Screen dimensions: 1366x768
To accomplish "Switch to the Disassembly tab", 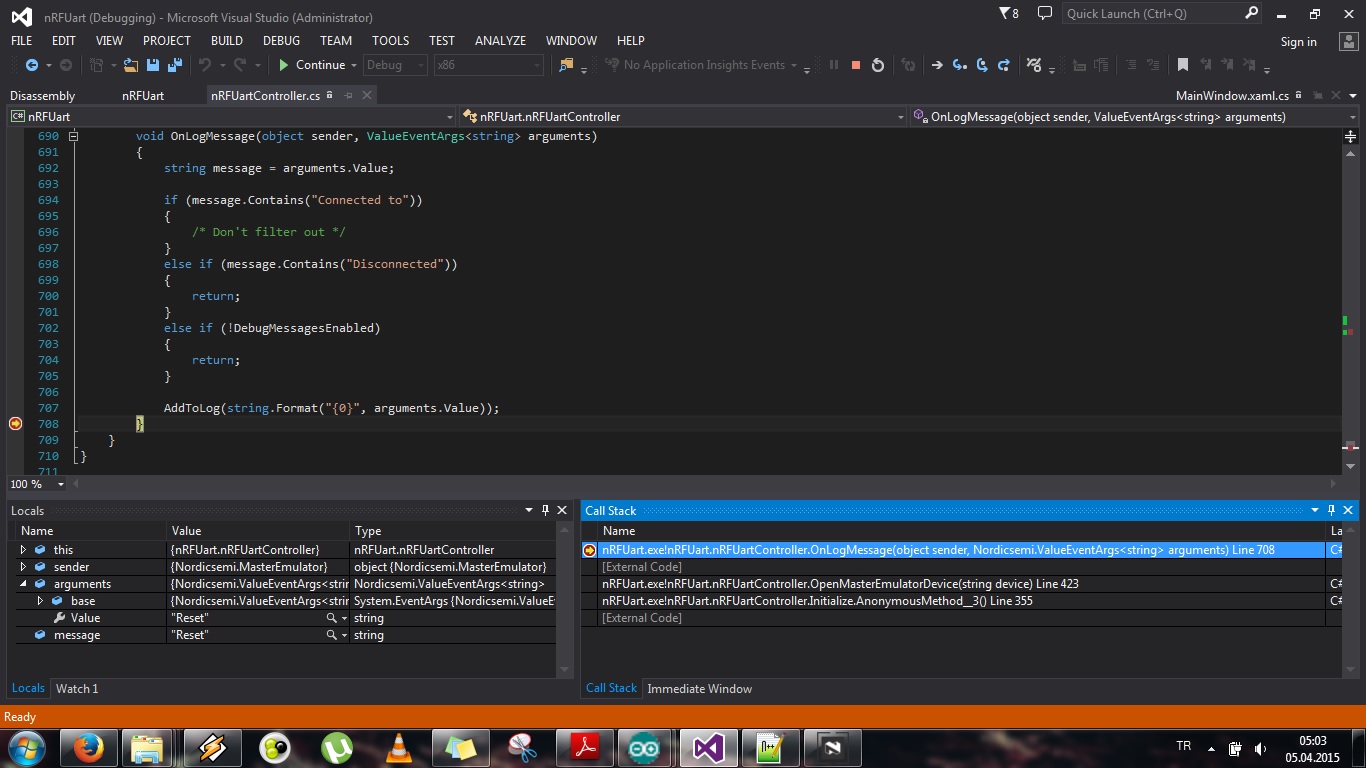I will point(43,96).
